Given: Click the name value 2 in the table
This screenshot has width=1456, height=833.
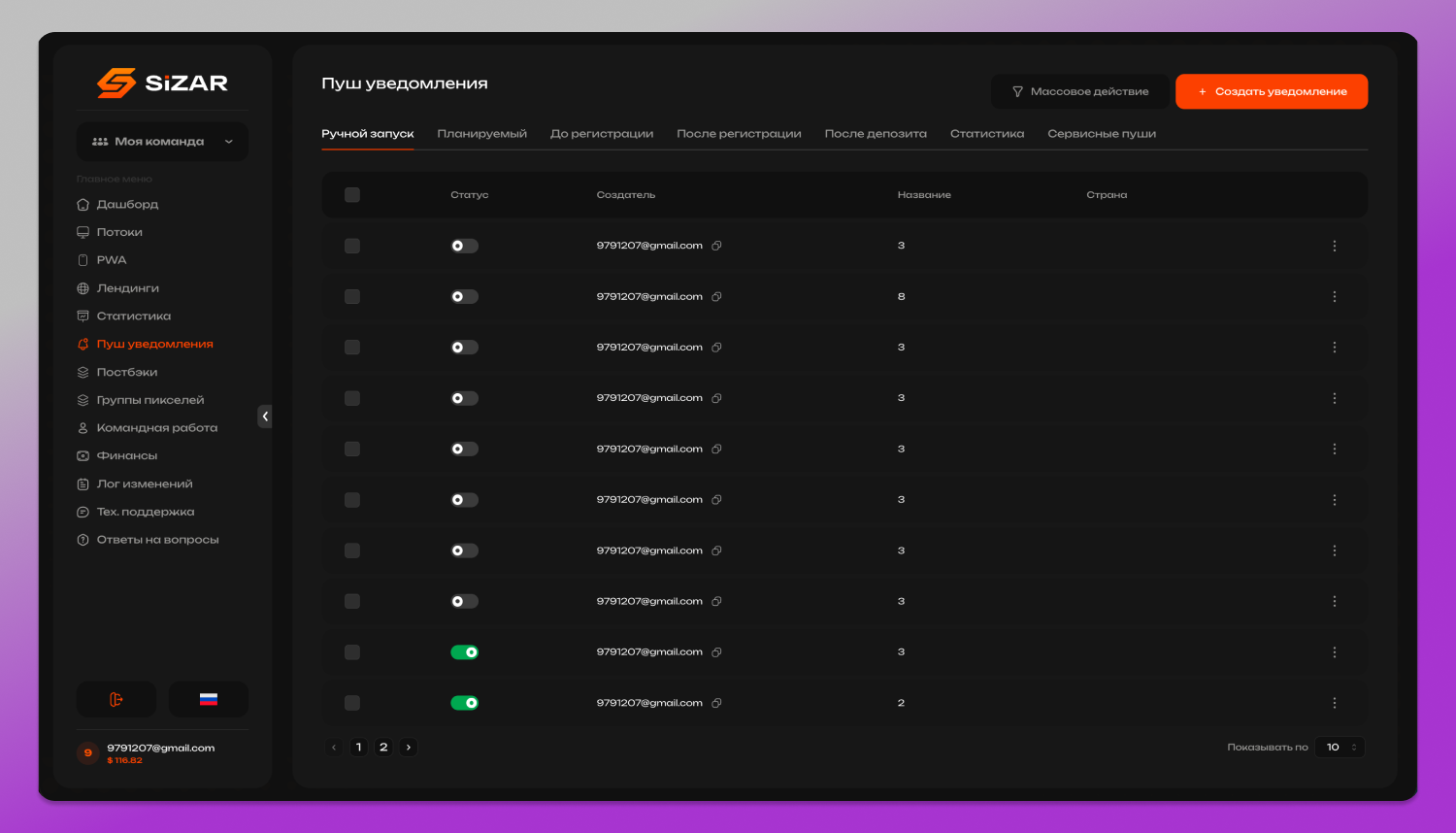Looking at the screenshot, I should tap(902, 703).
